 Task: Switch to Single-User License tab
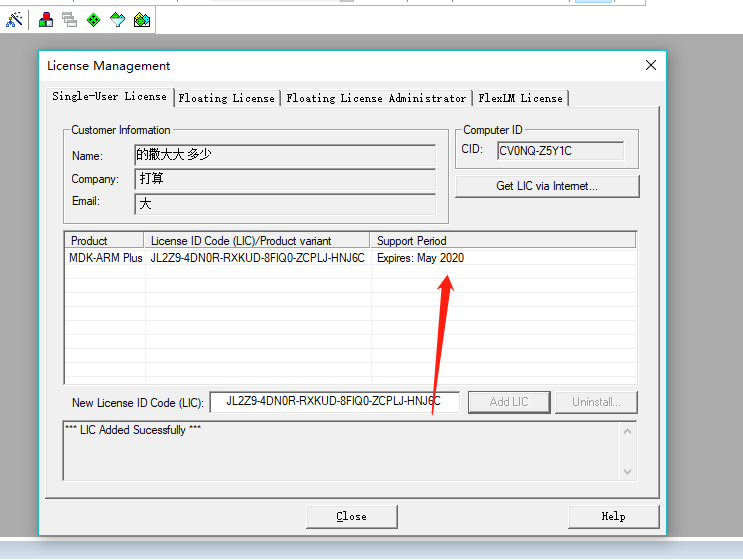coord(109,97)
